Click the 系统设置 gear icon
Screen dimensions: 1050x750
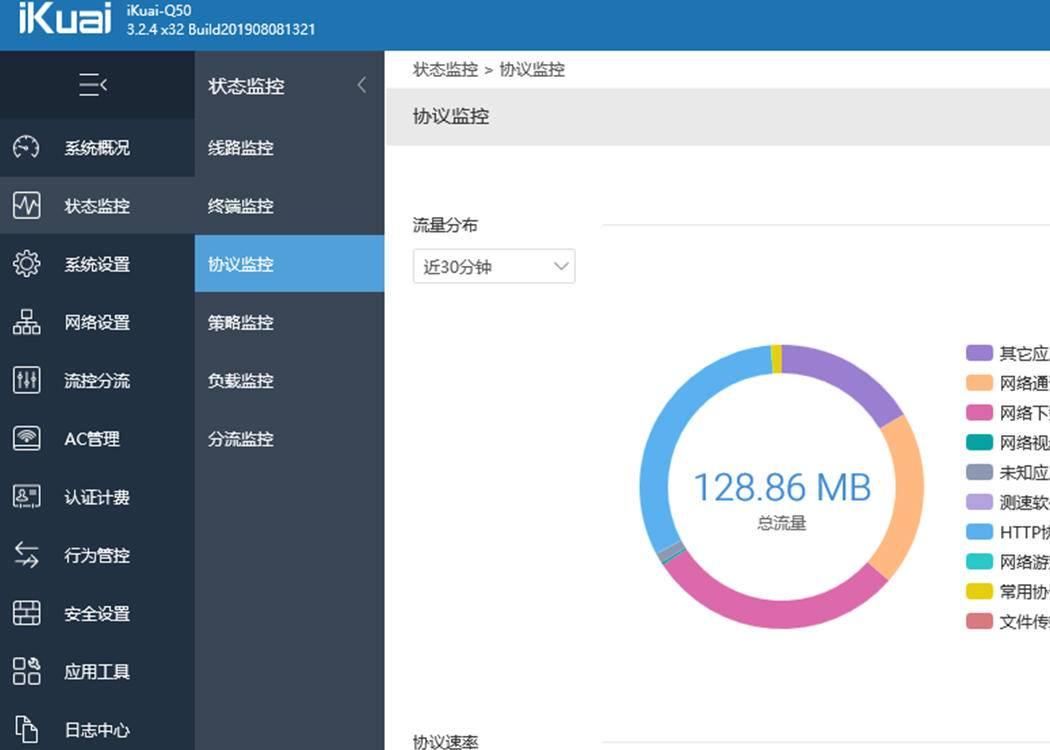click(26, 264)
